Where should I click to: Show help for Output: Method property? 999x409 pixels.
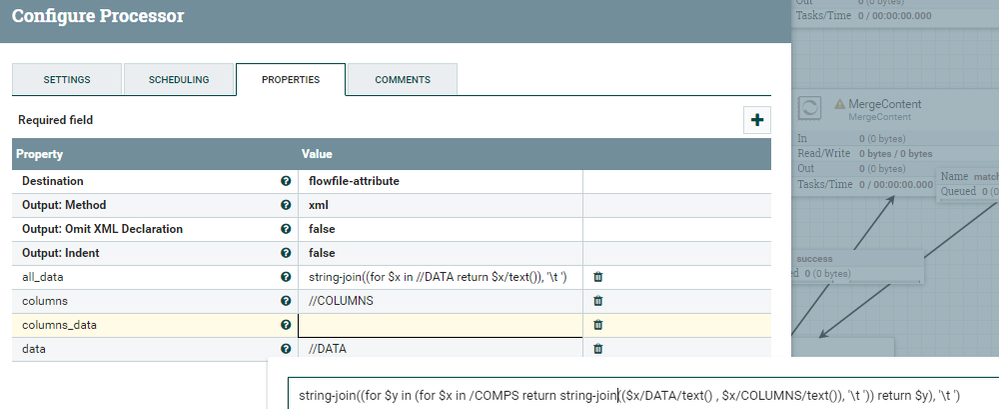tap(286, 205)
